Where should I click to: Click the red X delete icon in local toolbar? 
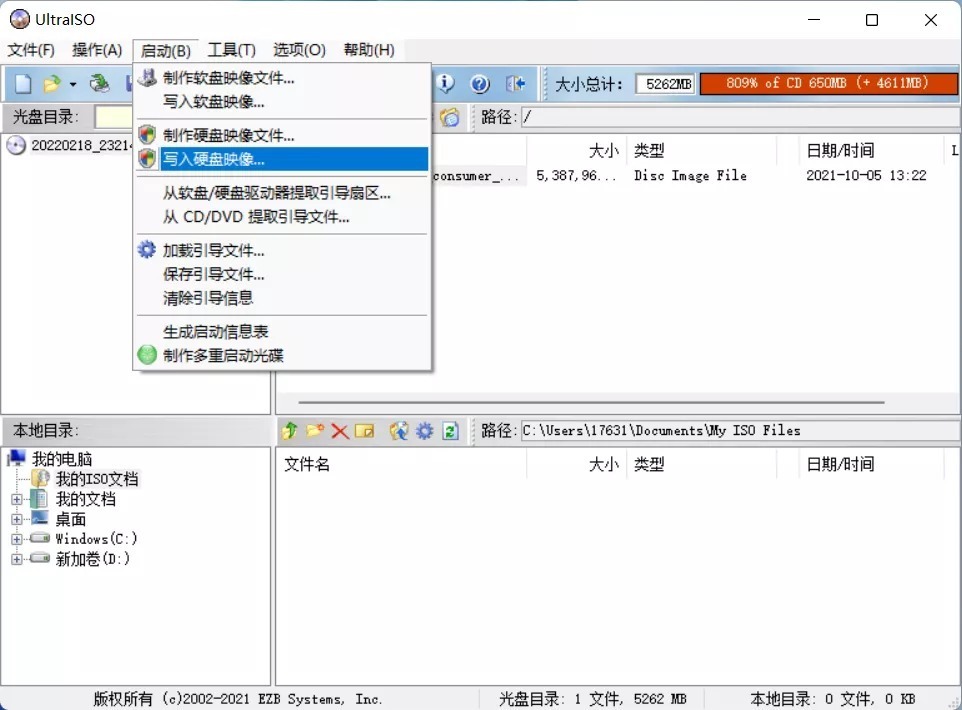(340, 431)
